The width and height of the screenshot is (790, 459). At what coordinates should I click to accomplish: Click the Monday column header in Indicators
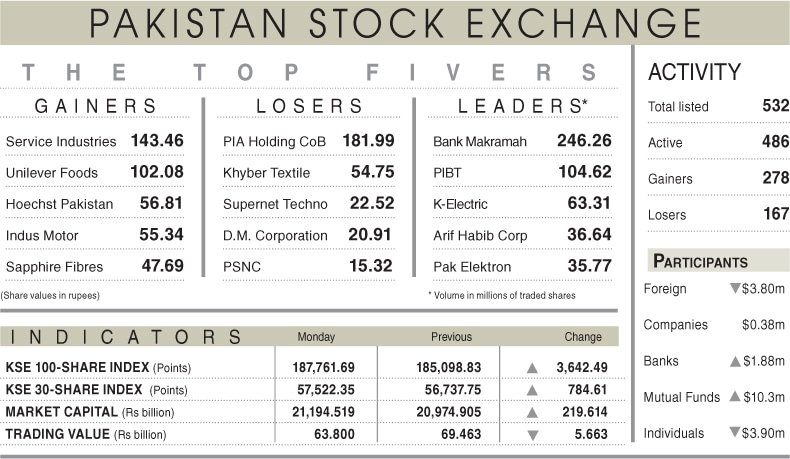point(316,337)
